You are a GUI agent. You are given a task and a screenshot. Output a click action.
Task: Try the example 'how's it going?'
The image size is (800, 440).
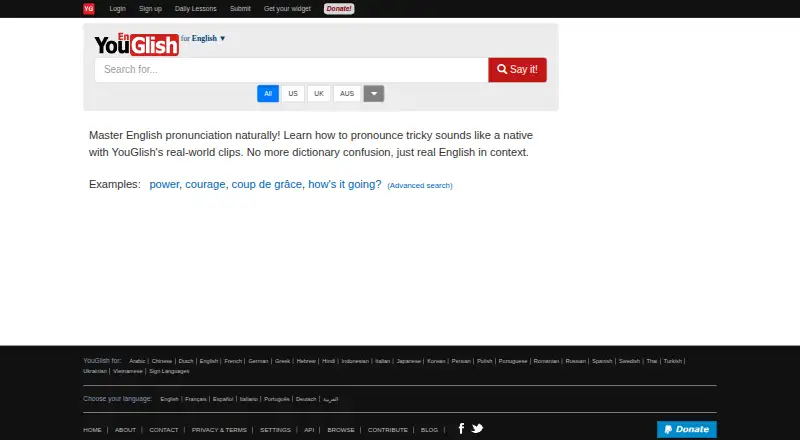point(344,184)
